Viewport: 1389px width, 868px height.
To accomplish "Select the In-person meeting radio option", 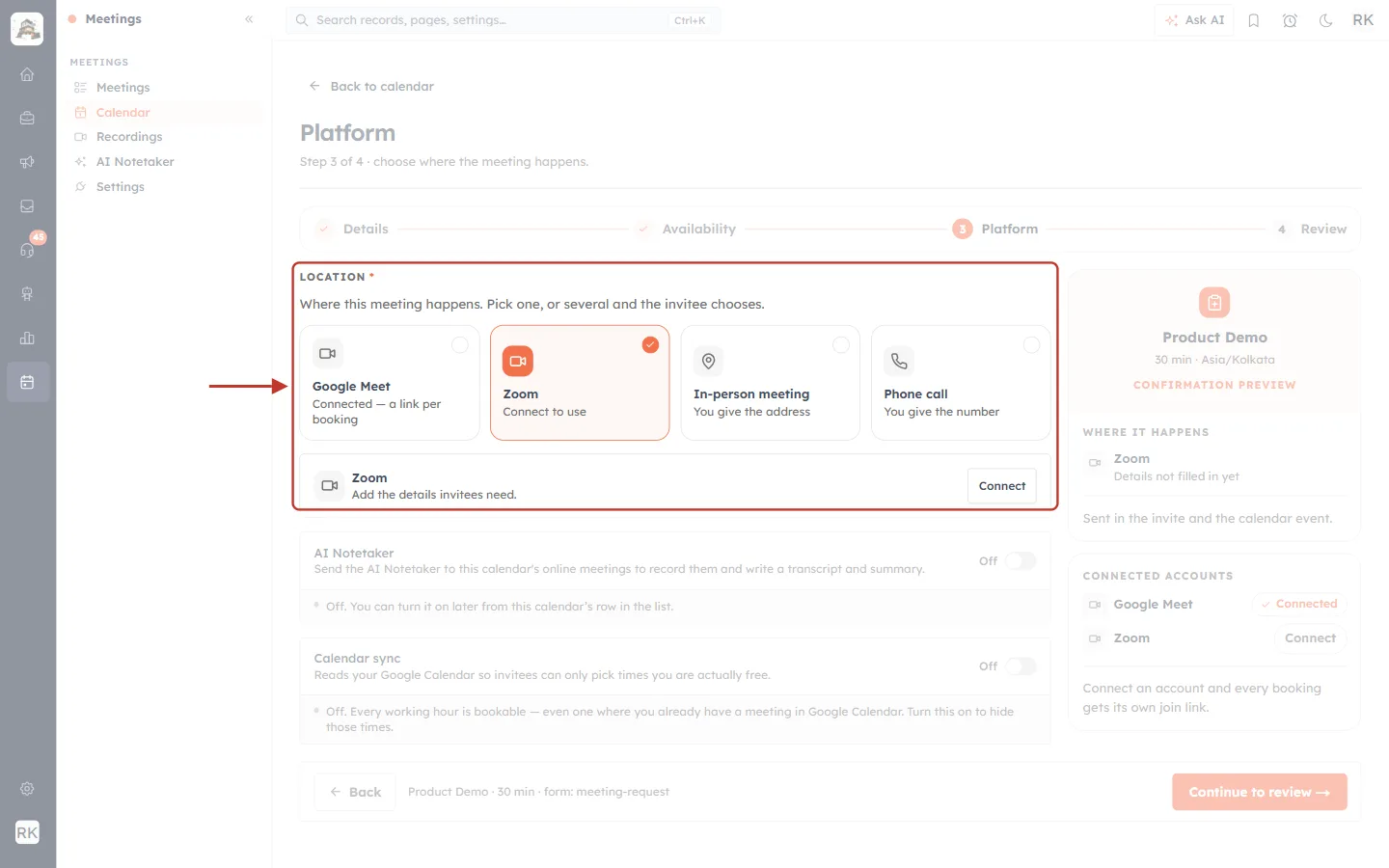I will (x=841, y=344).
